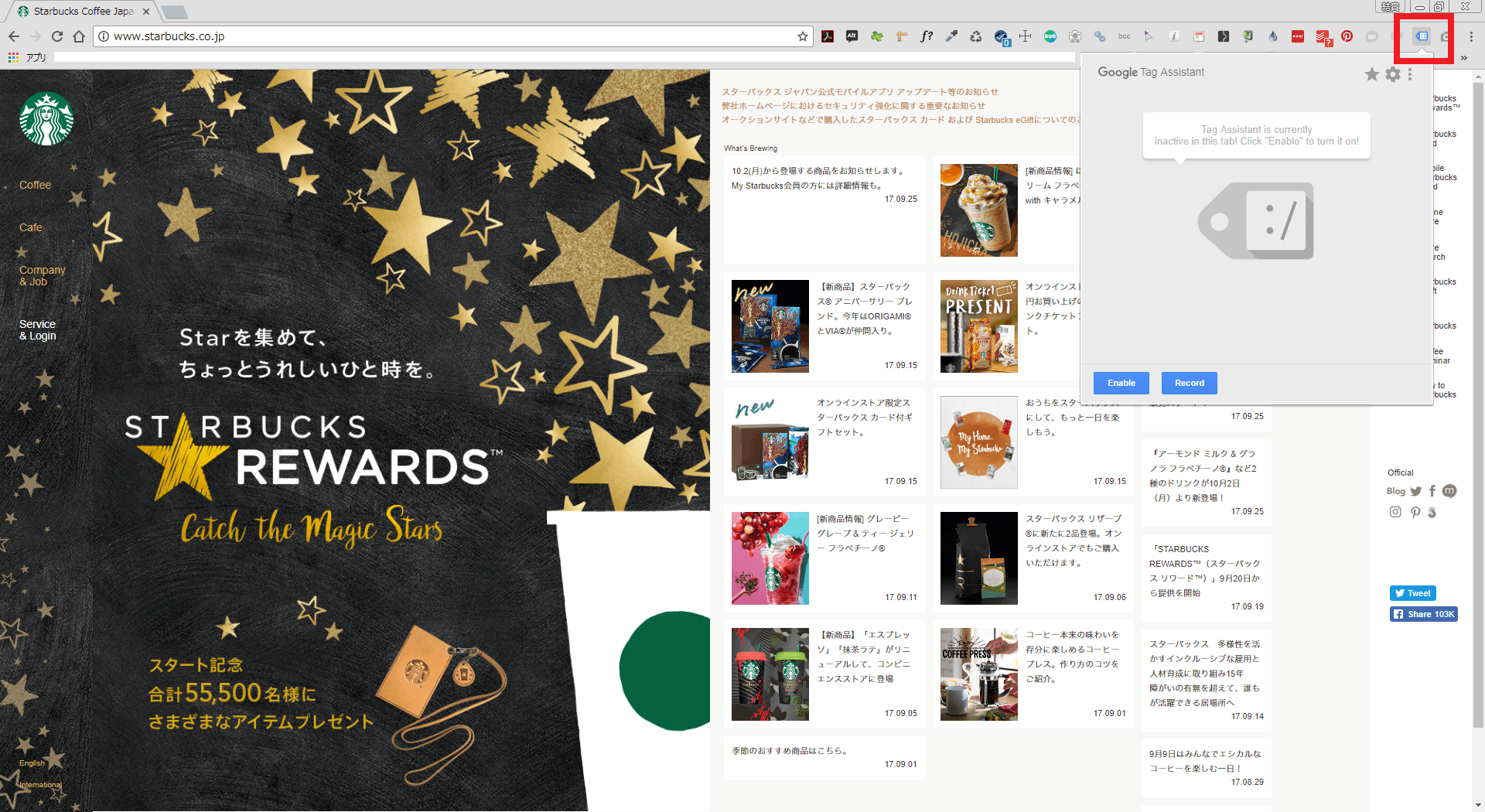
Task: Open the Starbucks Reserve coffee bag thumbnail
Action: [x=979, y=558]
